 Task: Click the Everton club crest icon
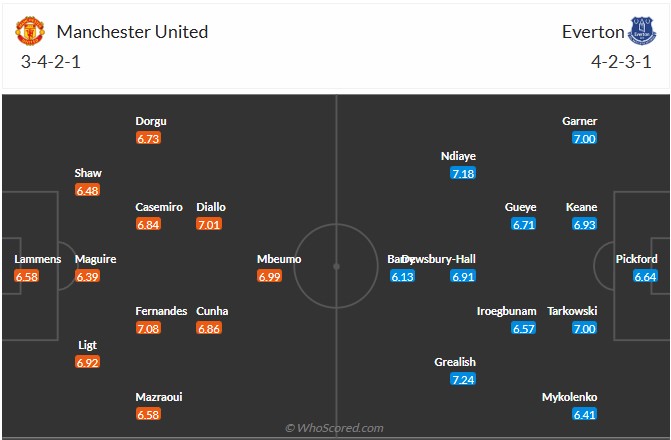(x=640, y=31)
